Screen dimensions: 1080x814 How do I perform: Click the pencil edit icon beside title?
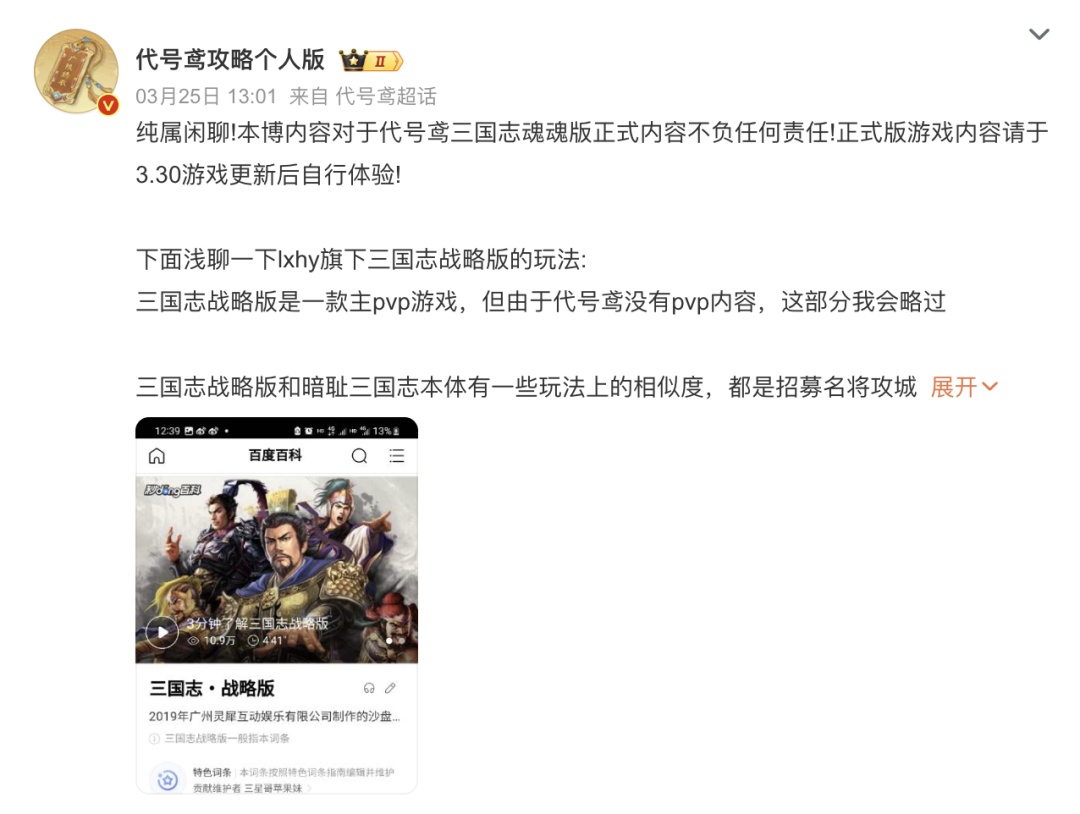click(391, 688)
